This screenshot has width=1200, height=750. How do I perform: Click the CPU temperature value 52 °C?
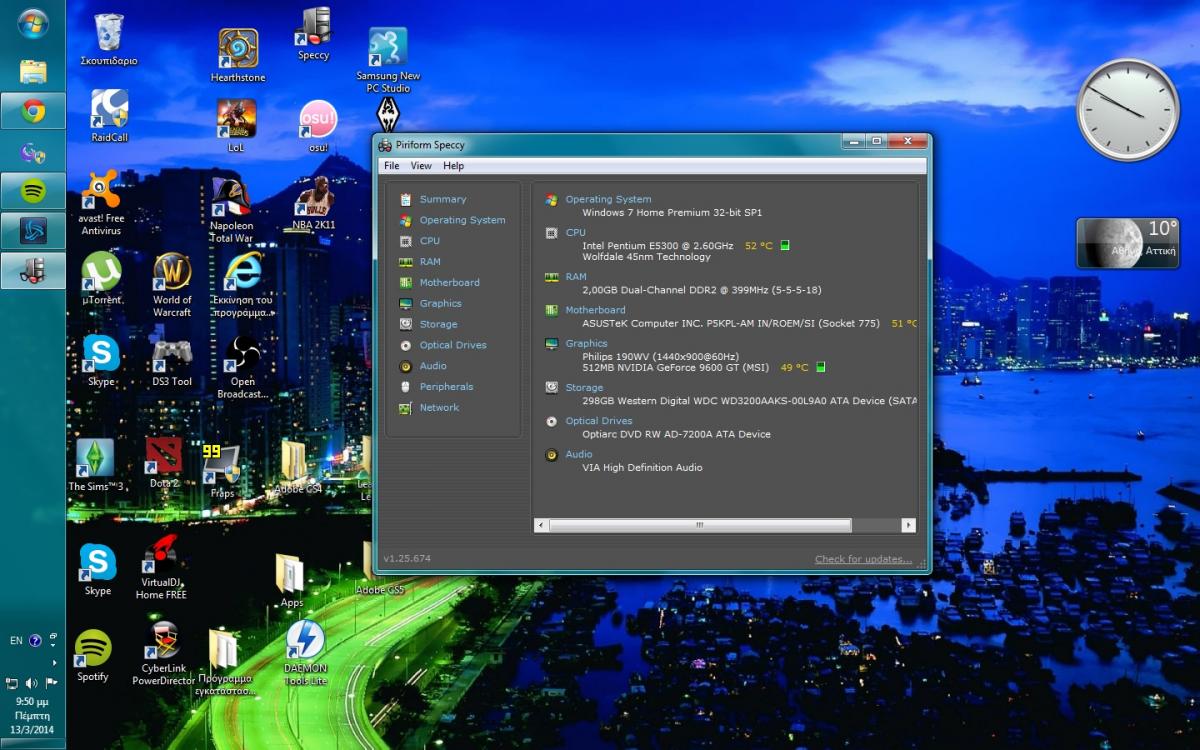759,246
